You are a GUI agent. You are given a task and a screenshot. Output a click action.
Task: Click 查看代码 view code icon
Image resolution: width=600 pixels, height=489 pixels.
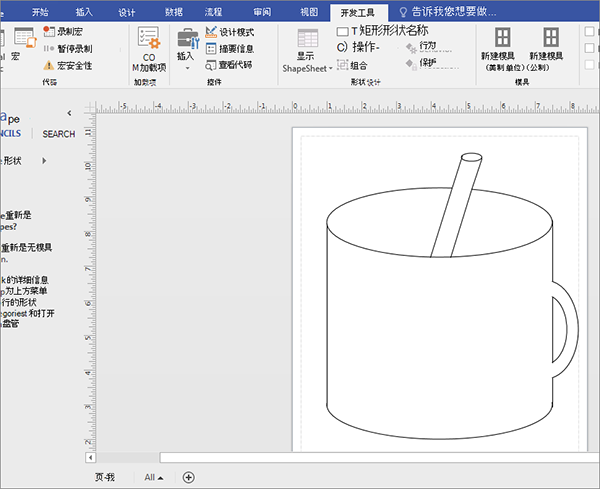click(211, 65)
